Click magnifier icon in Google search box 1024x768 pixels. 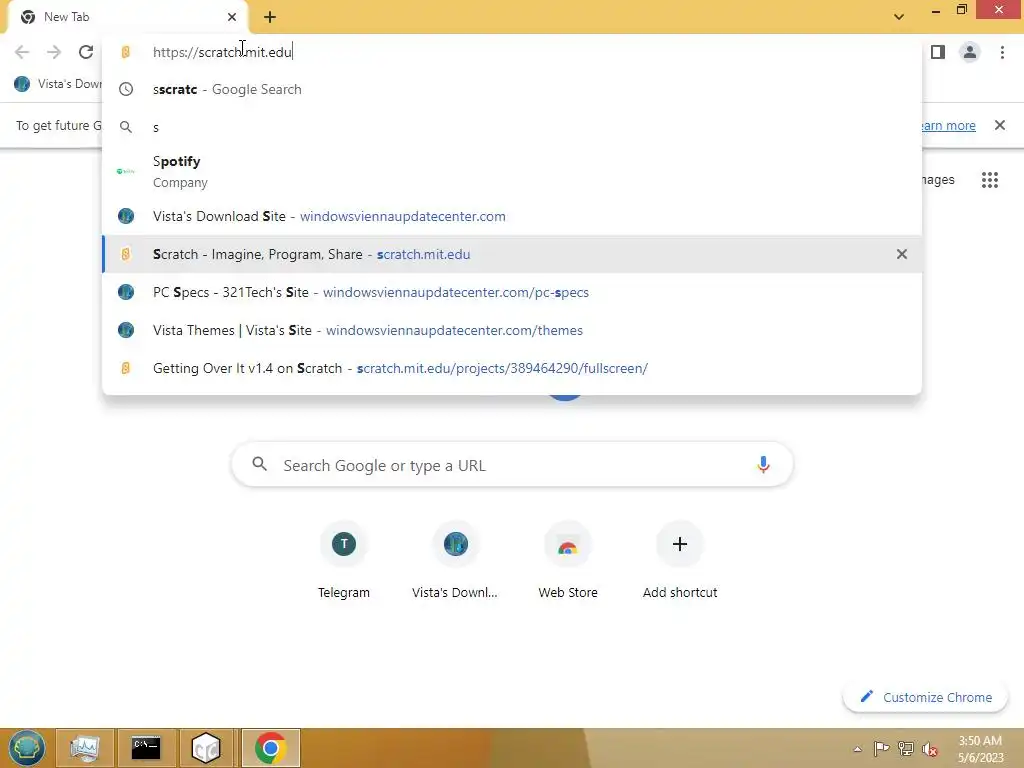coord(259,464)
